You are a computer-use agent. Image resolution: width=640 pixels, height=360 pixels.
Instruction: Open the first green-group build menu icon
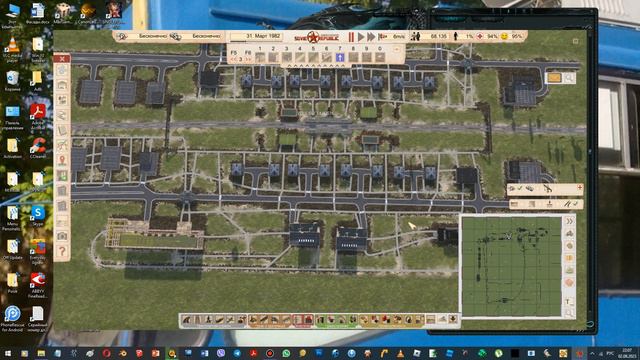pos(320,320)
